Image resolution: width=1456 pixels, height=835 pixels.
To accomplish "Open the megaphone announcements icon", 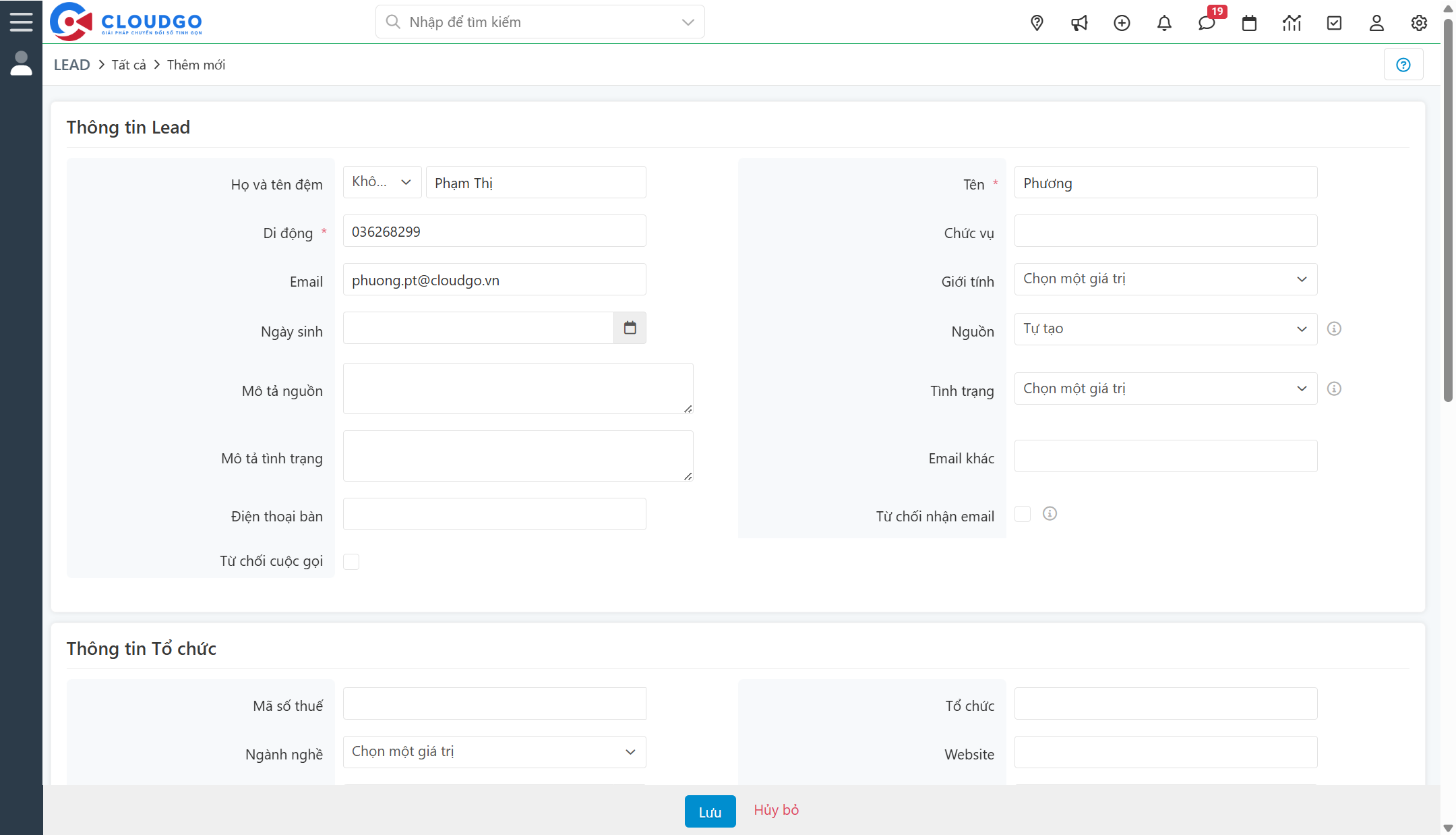I will (1079, 23).
